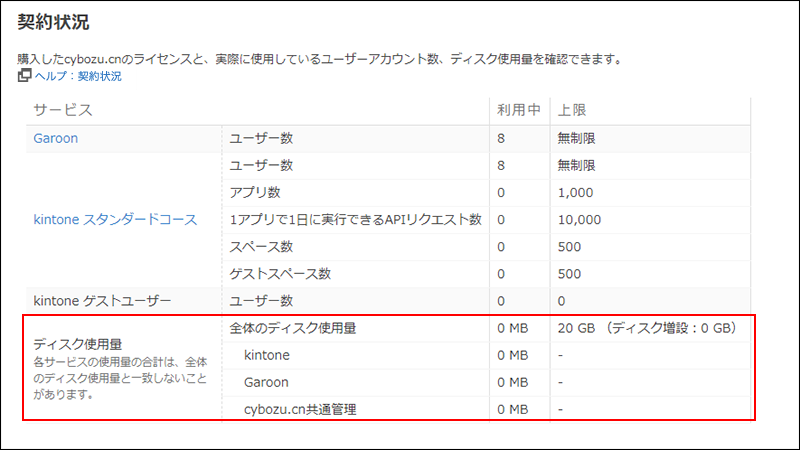Click the 契約状況 page heading

(55, 22)
